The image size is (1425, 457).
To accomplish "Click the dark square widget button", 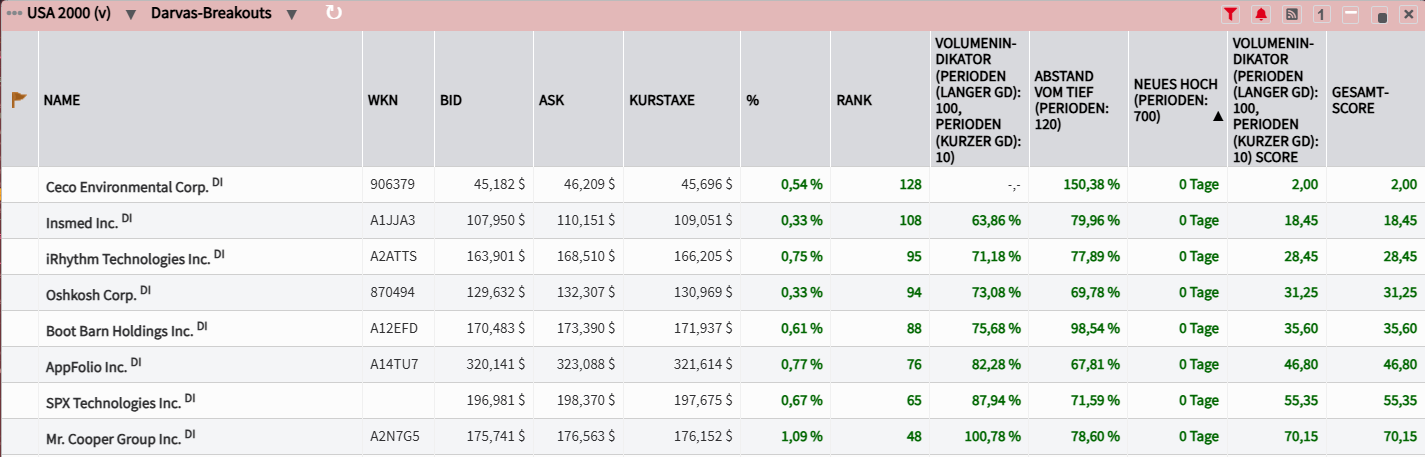I will pos(1381,16).
